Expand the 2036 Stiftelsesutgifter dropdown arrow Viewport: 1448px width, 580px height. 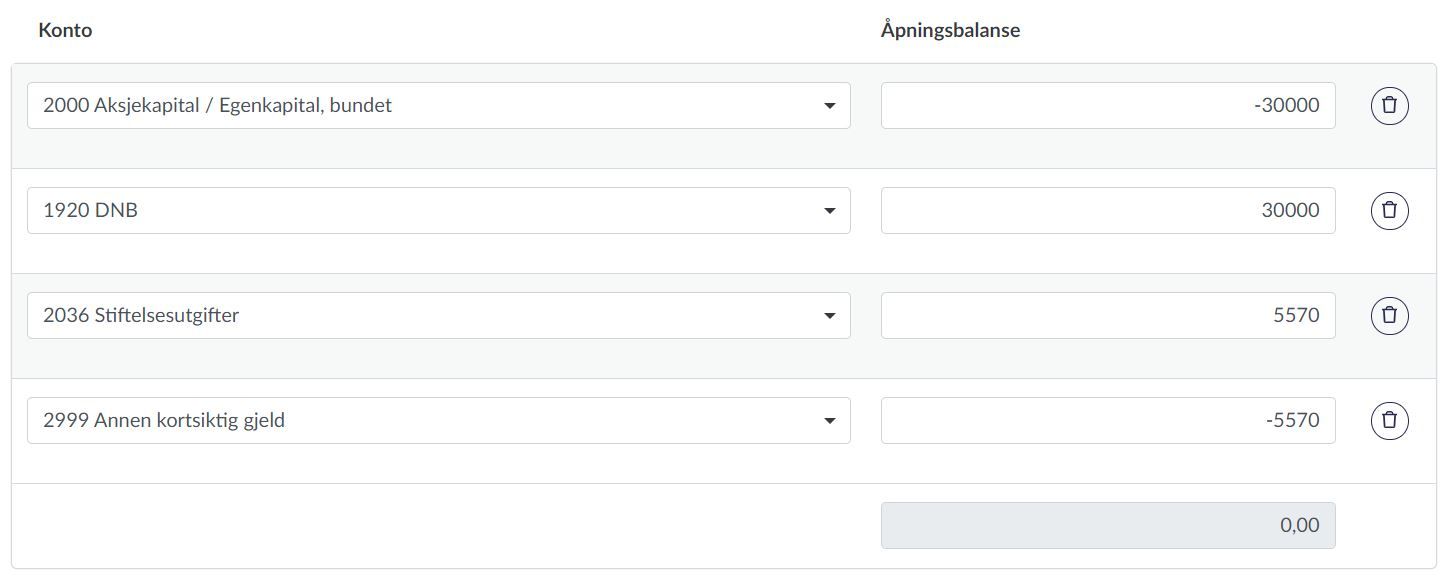point(829,316)
